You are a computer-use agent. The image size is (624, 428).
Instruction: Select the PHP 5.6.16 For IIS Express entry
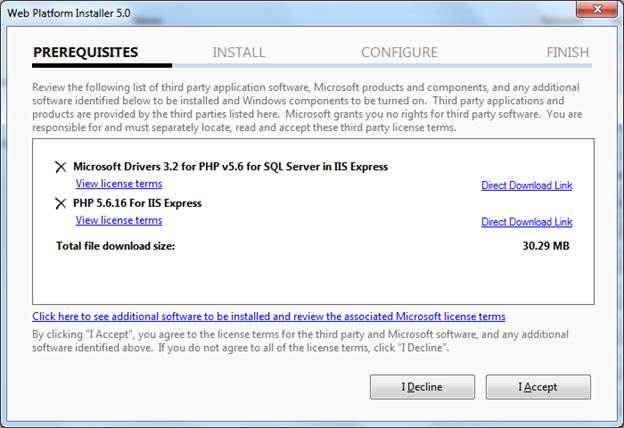tap(137, 203)
